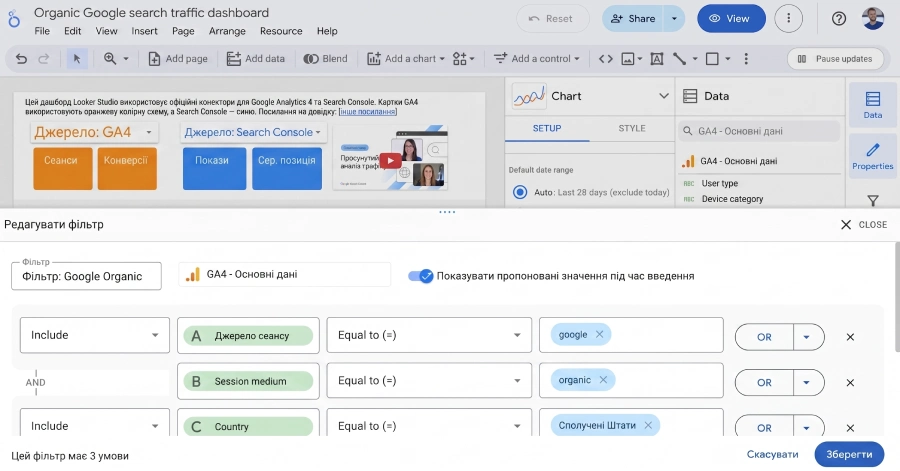Screen dimensions: 900x471
Task: Select the rectangle shape tool
Action: pos(712,59)
